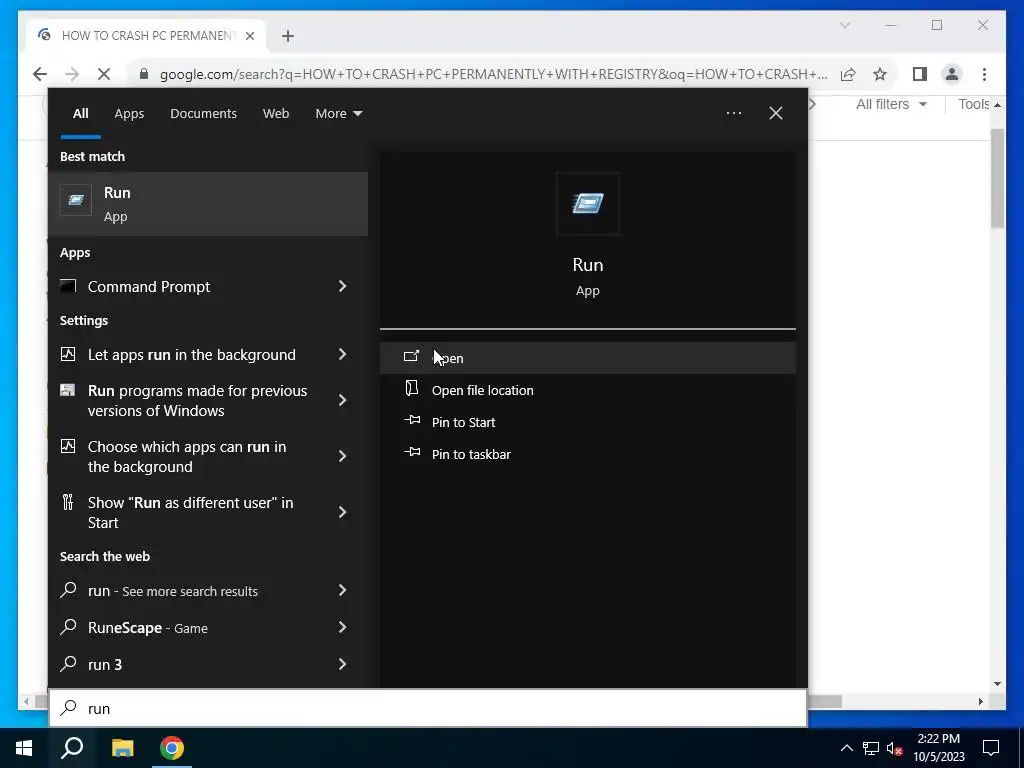The height and width of the screenshot is (768, 1024).
Task: Open Let apps run in the background
Action: [x=191, y=355]
